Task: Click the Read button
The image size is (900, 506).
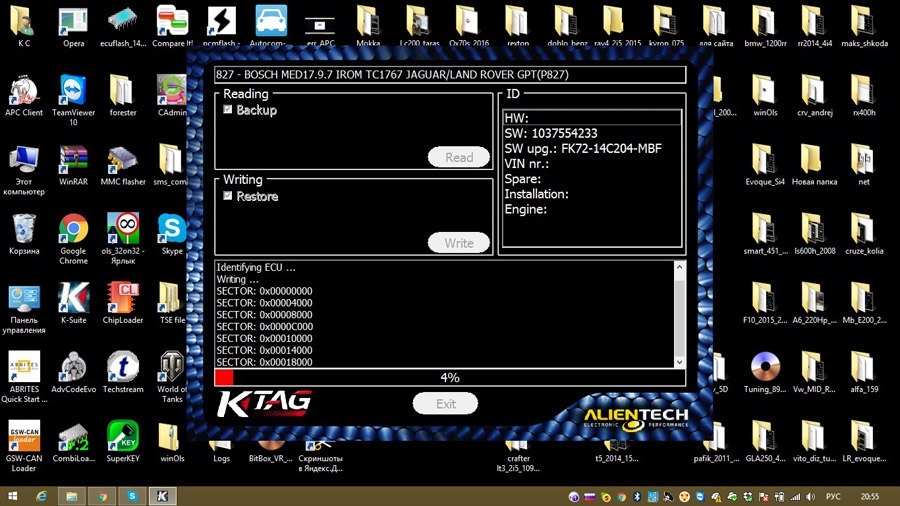Action: pyautogui.click(x=459, y=157)
